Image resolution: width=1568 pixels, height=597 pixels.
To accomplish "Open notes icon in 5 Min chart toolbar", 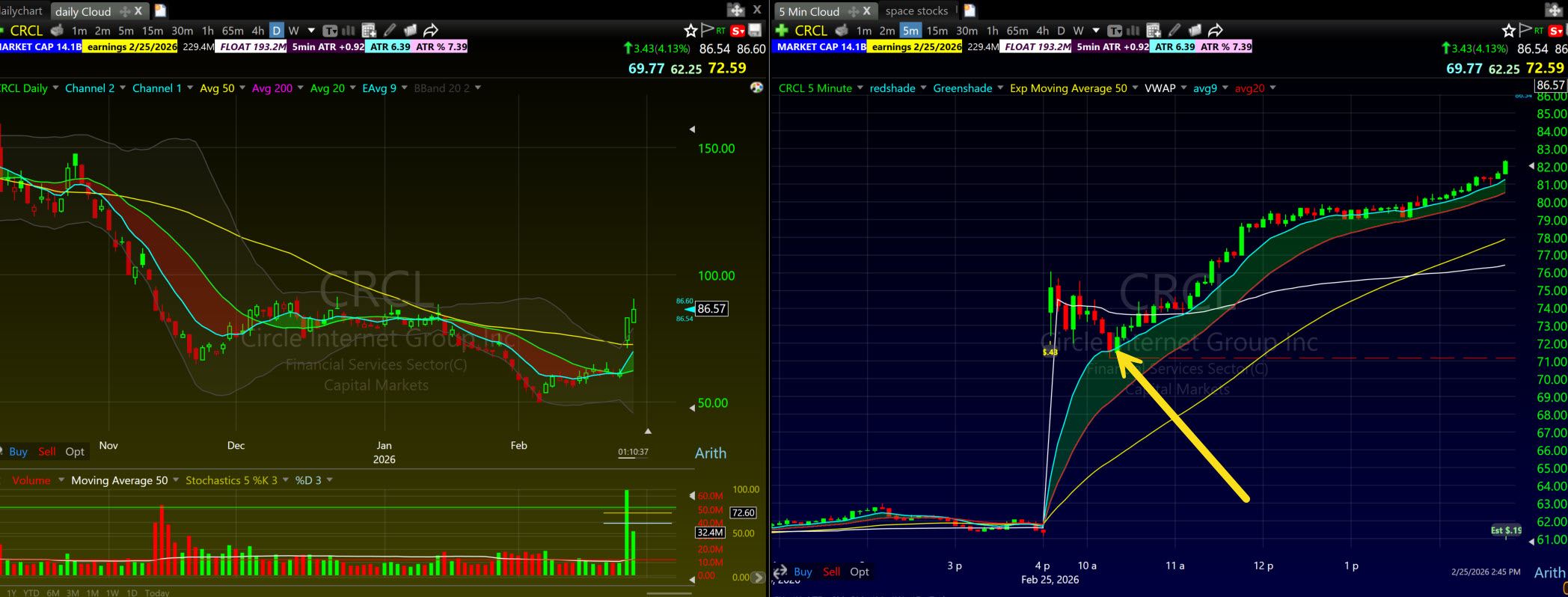I will pyautogui.click(x=1195, y=30).
